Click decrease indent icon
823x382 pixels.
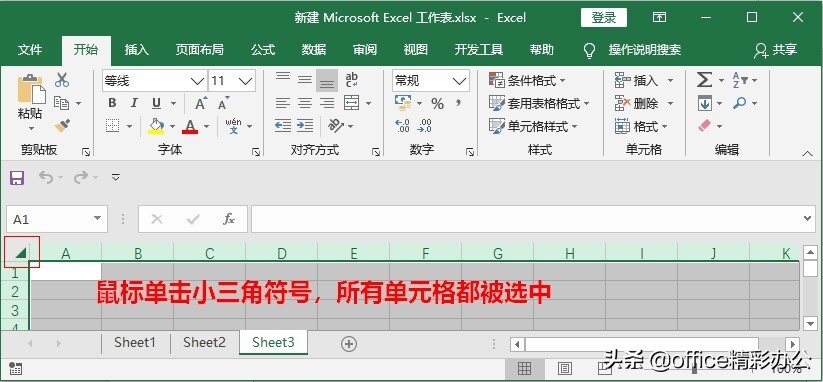(x=283, y=125)
